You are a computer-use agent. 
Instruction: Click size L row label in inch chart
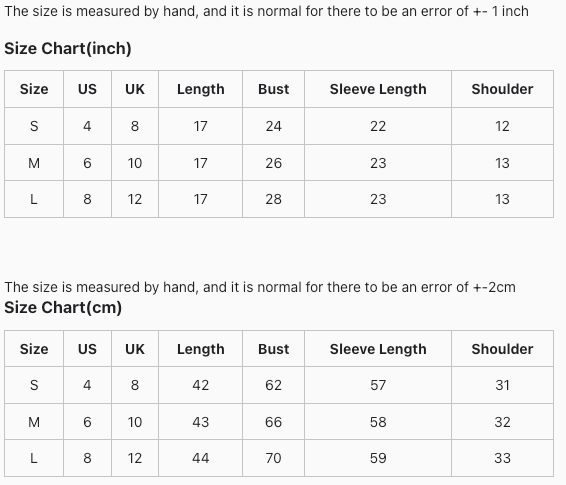click(34, 199)
